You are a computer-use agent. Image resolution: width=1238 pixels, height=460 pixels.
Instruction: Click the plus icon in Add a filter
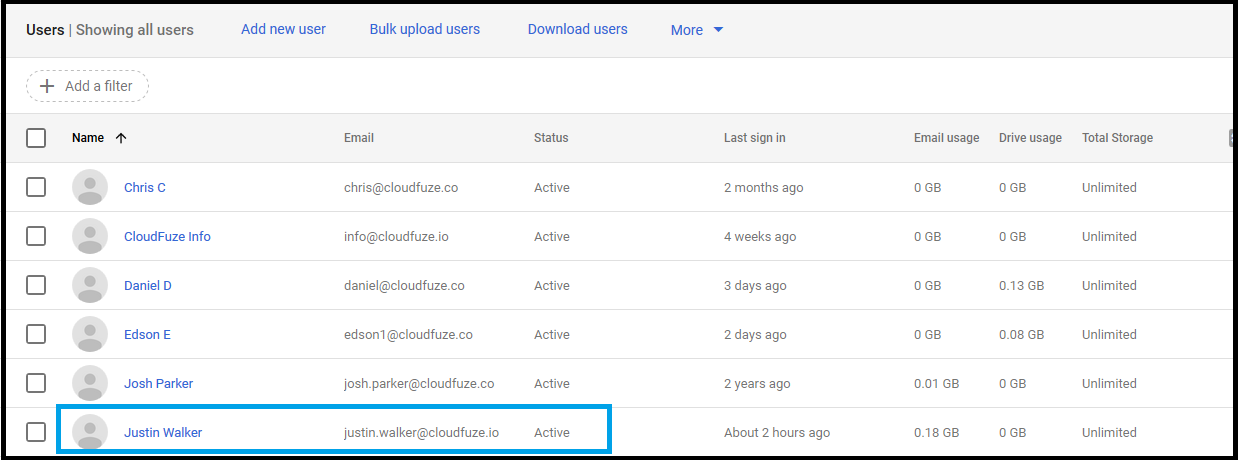(46, 86)
